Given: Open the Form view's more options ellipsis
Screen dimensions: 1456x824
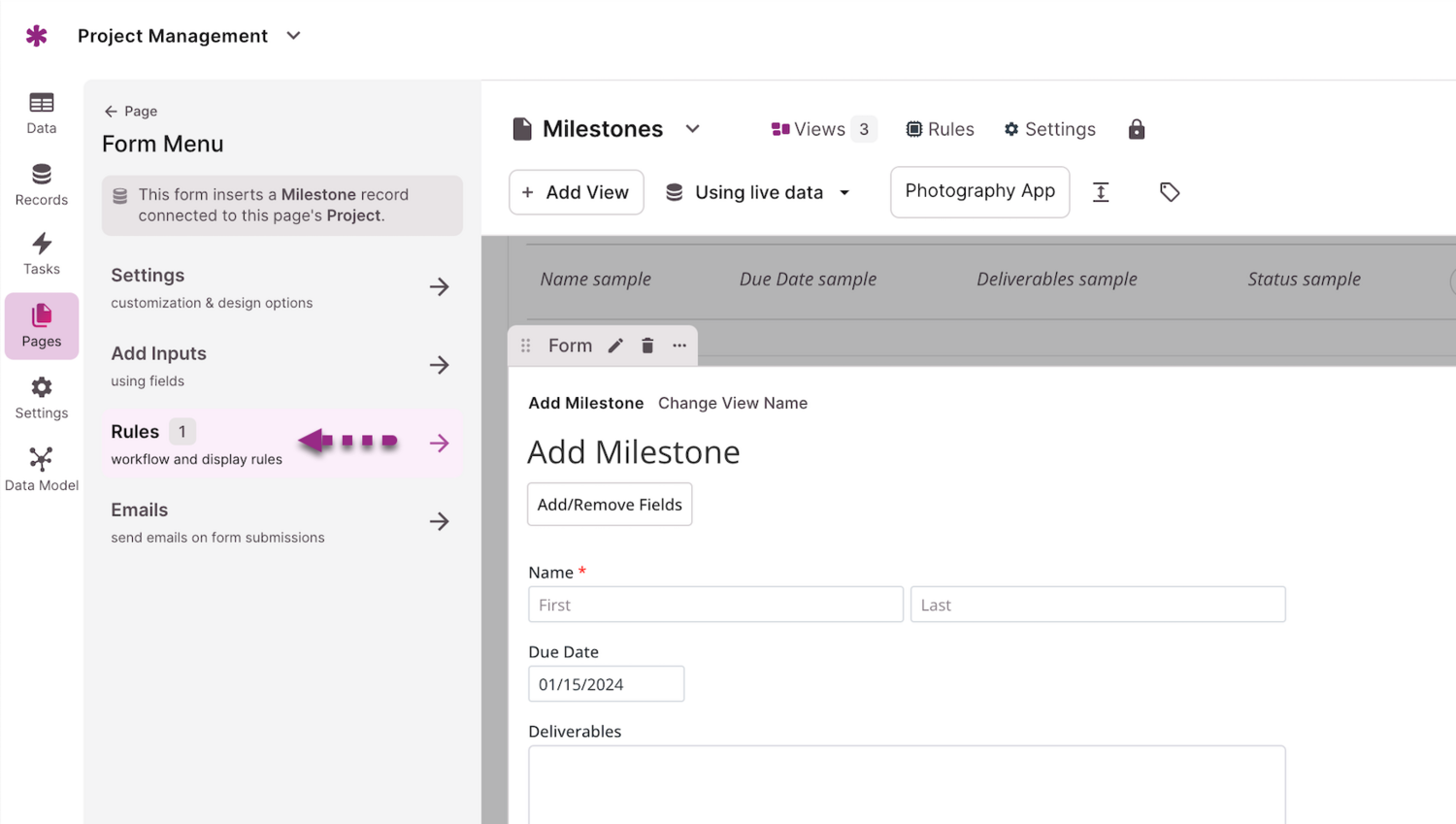Looking at the screenshot, I should click(x=679, y=346).
